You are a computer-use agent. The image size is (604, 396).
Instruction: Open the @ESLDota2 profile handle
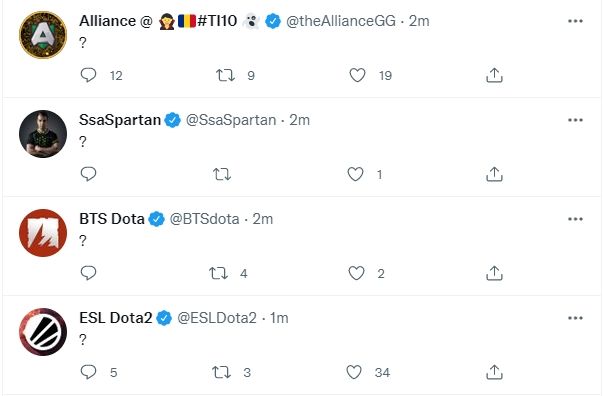[217, 318]
